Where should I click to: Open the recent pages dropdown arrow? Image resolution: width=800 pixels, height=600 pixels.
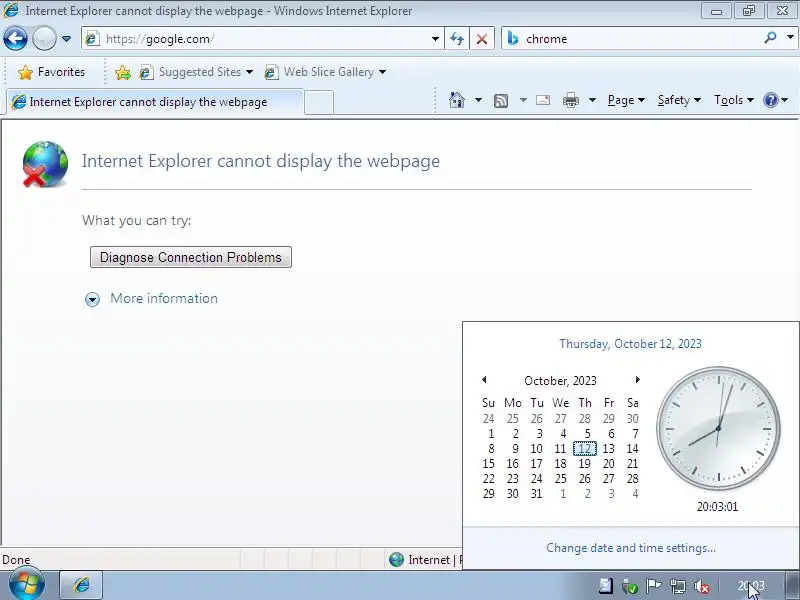pos(66,39)
